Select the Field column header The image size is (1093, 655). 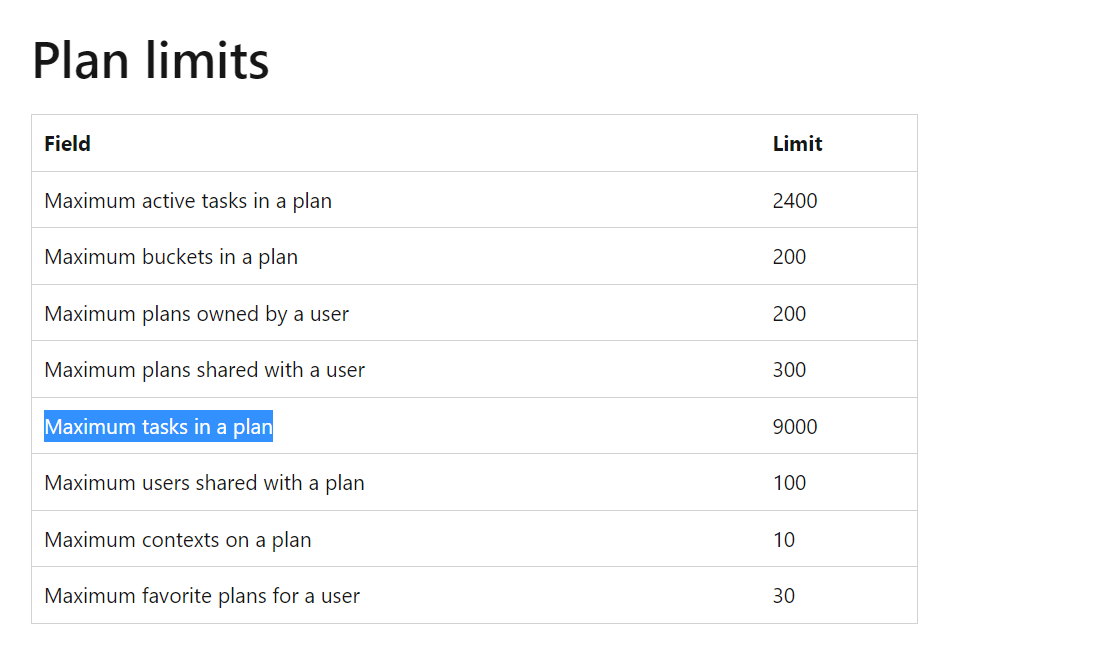pyautogui.click(x=68, y=144)
